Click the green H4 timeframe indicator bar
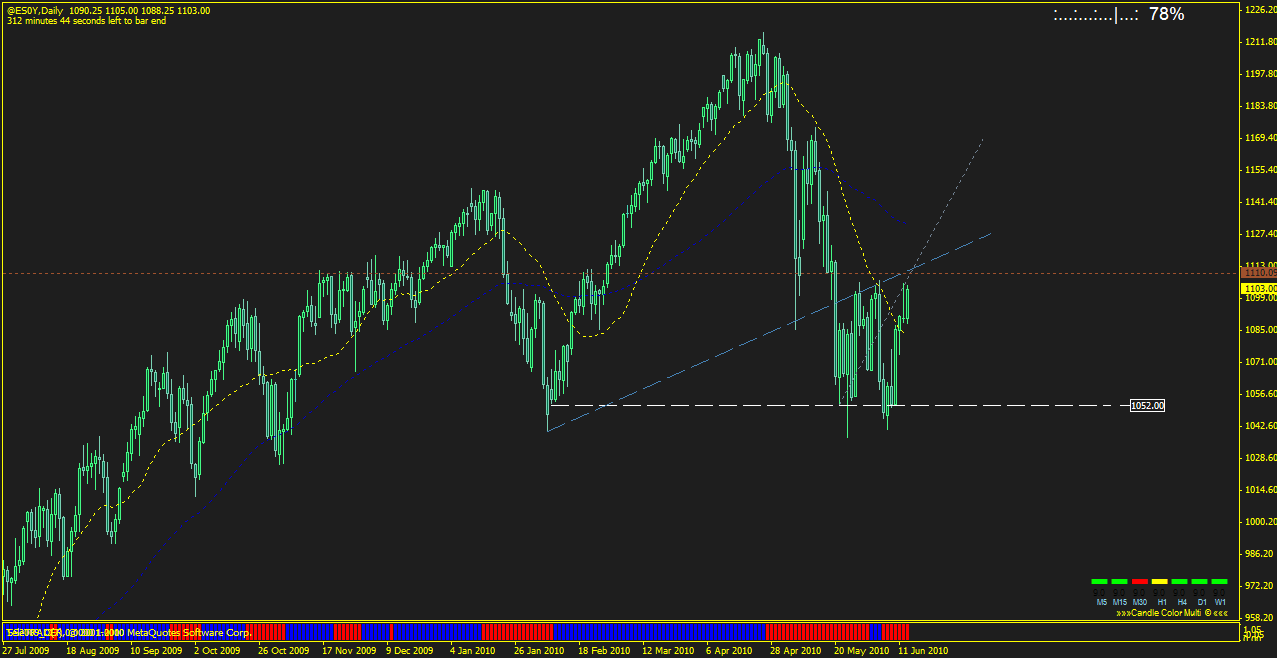1277x658 pixels. pos(1180,581)
